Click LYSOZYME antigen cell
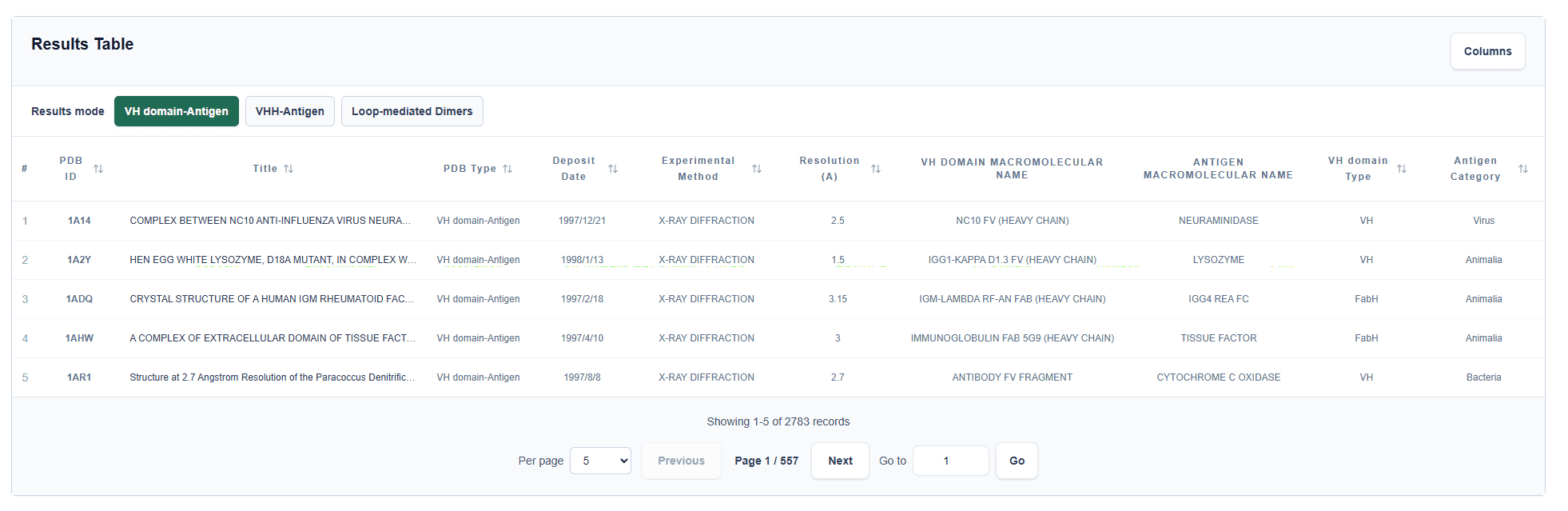 [1218, 260]
